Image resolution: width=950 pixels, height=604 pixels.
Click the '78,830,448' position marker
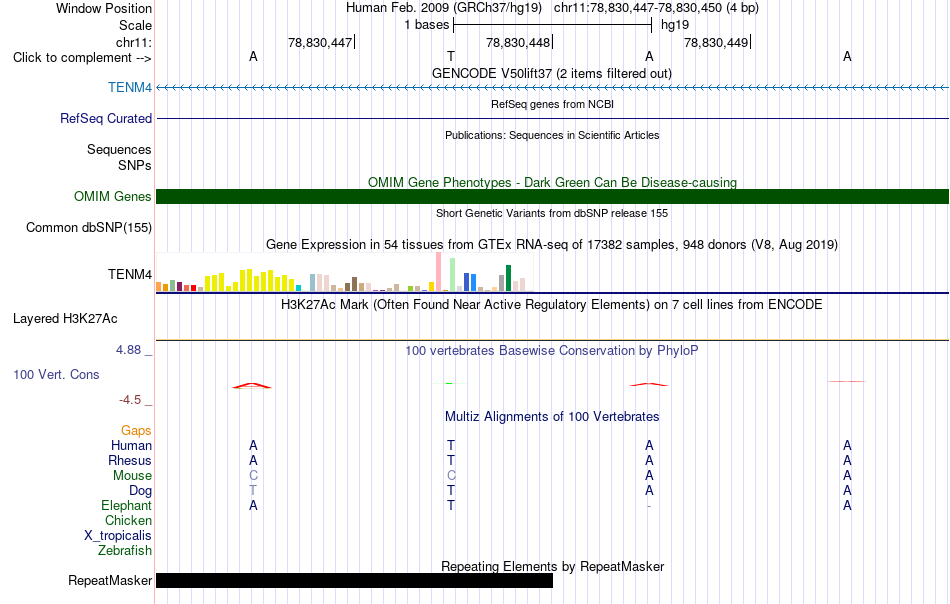point(518,42)
